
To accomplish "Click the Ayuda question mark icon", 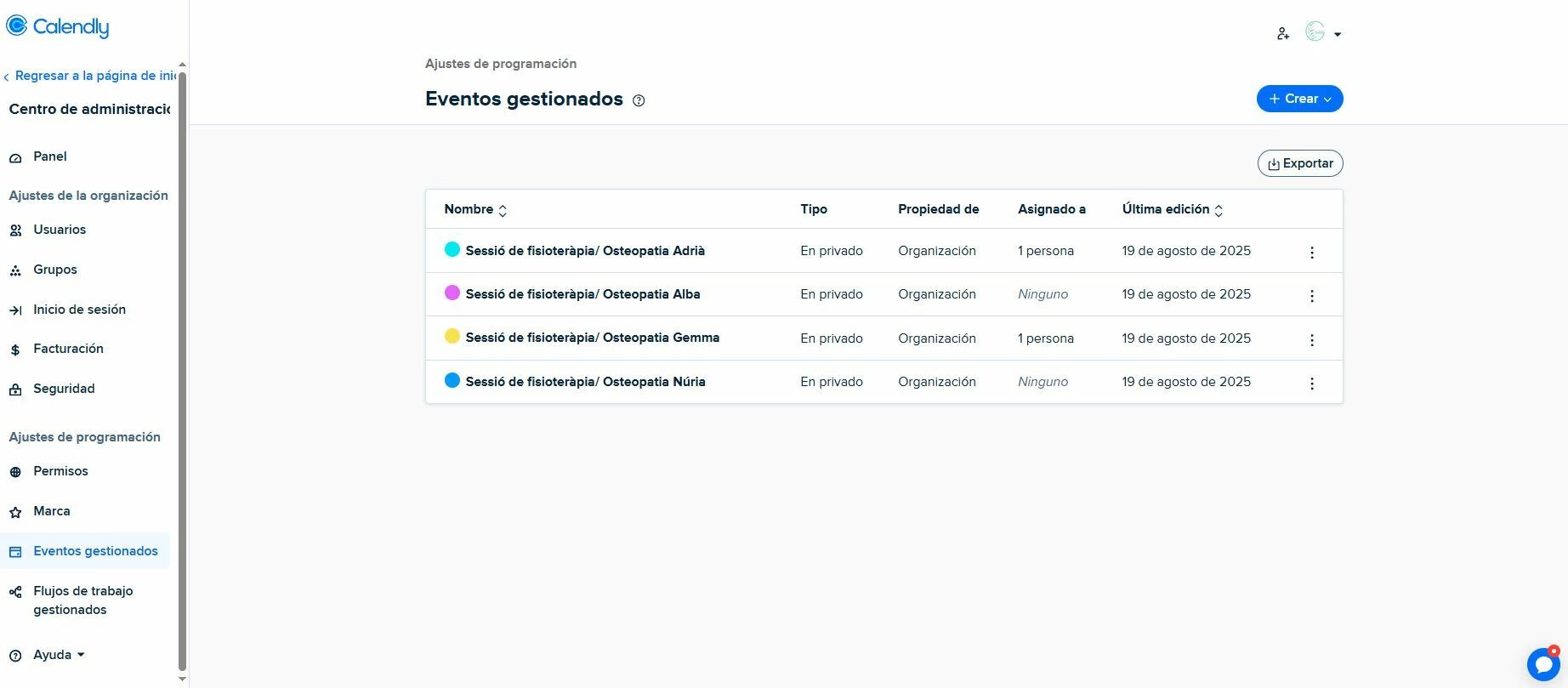I will point(15,656).
